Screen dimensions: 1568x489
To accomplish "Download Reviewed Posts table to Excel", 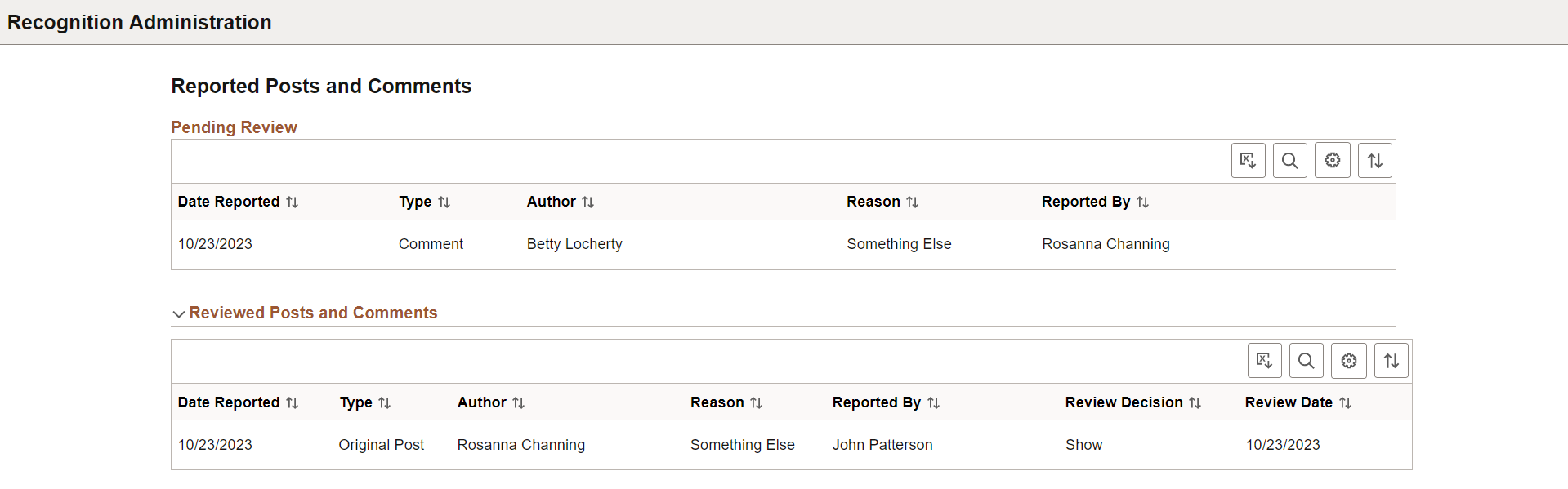I will 1264,361.
